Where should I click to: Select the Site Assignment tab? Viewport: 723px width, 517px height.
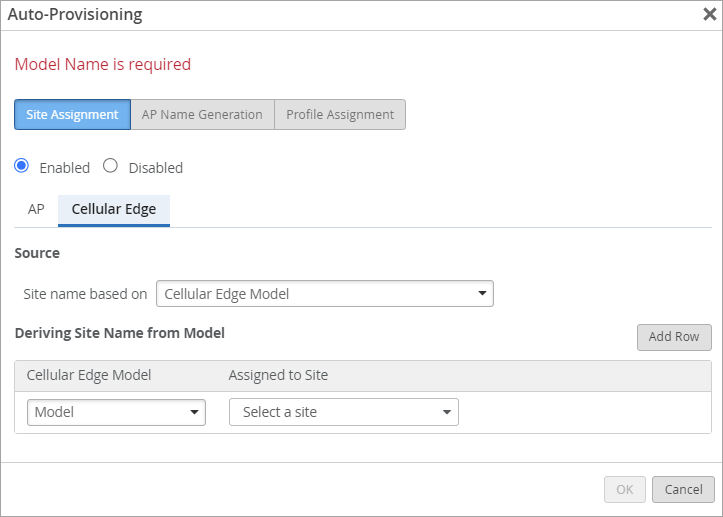coord(72,114)
